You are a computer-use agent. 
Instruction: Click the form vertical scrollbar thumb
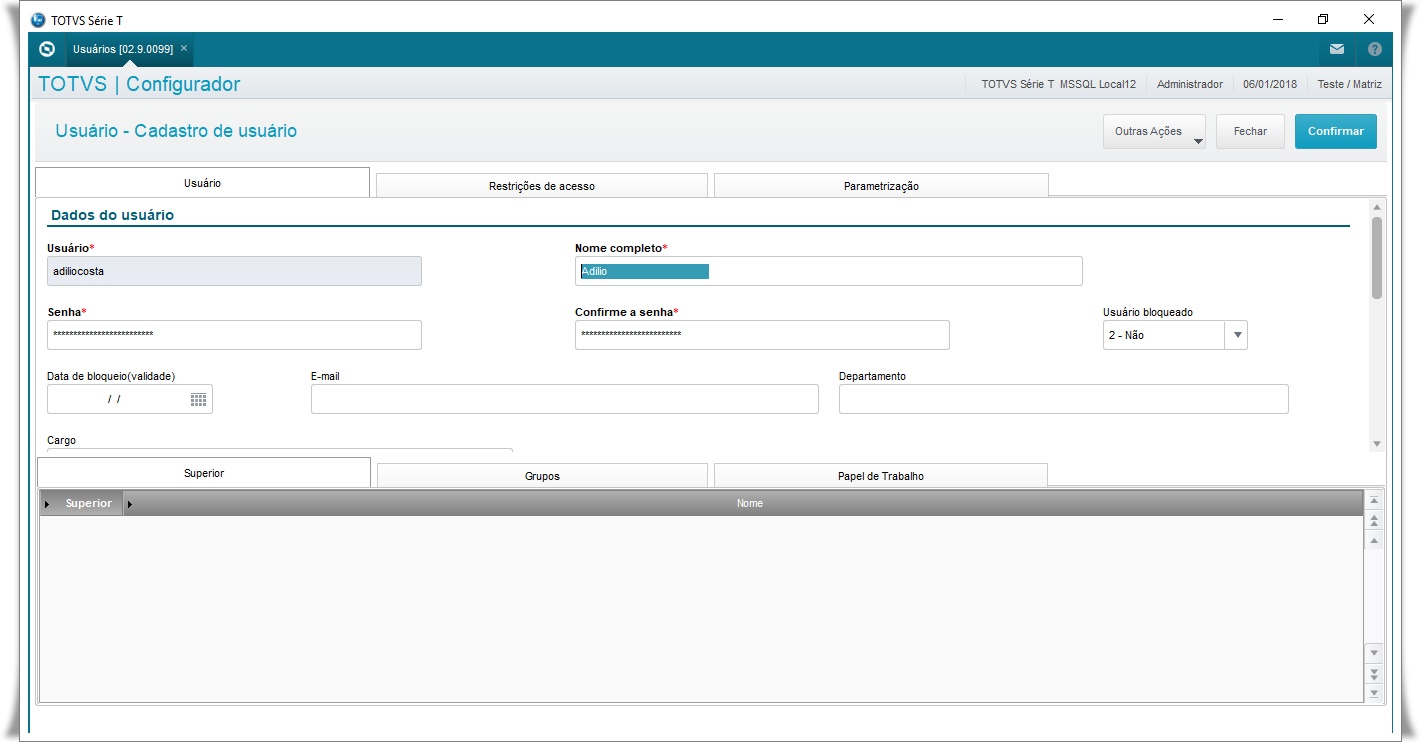click(x=1377, y=257)
